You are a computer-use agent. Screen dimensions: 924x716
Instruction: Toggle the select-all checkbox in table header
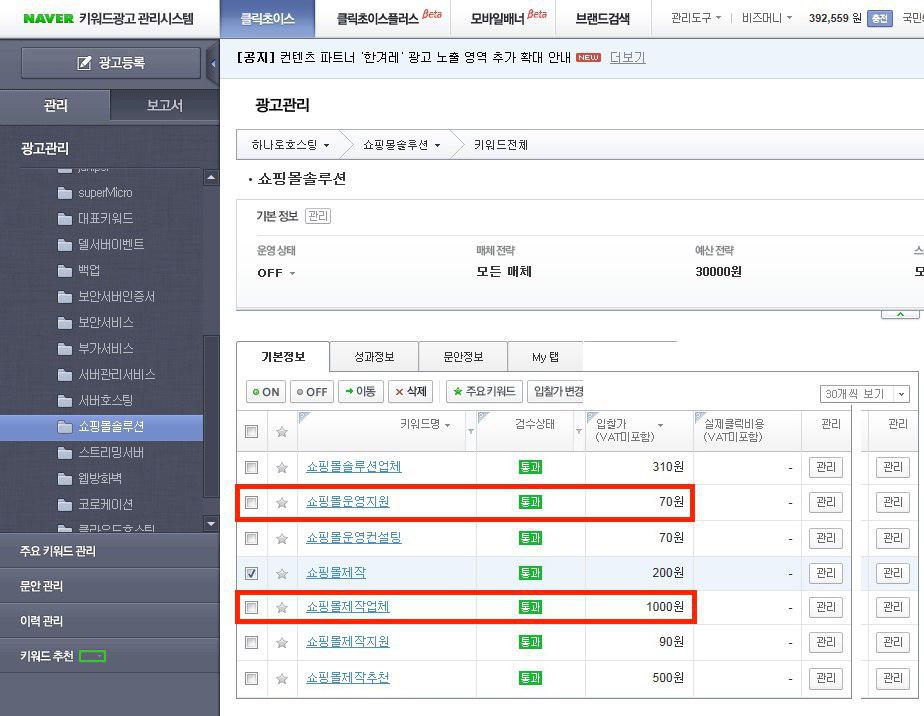tap(252, 431)
